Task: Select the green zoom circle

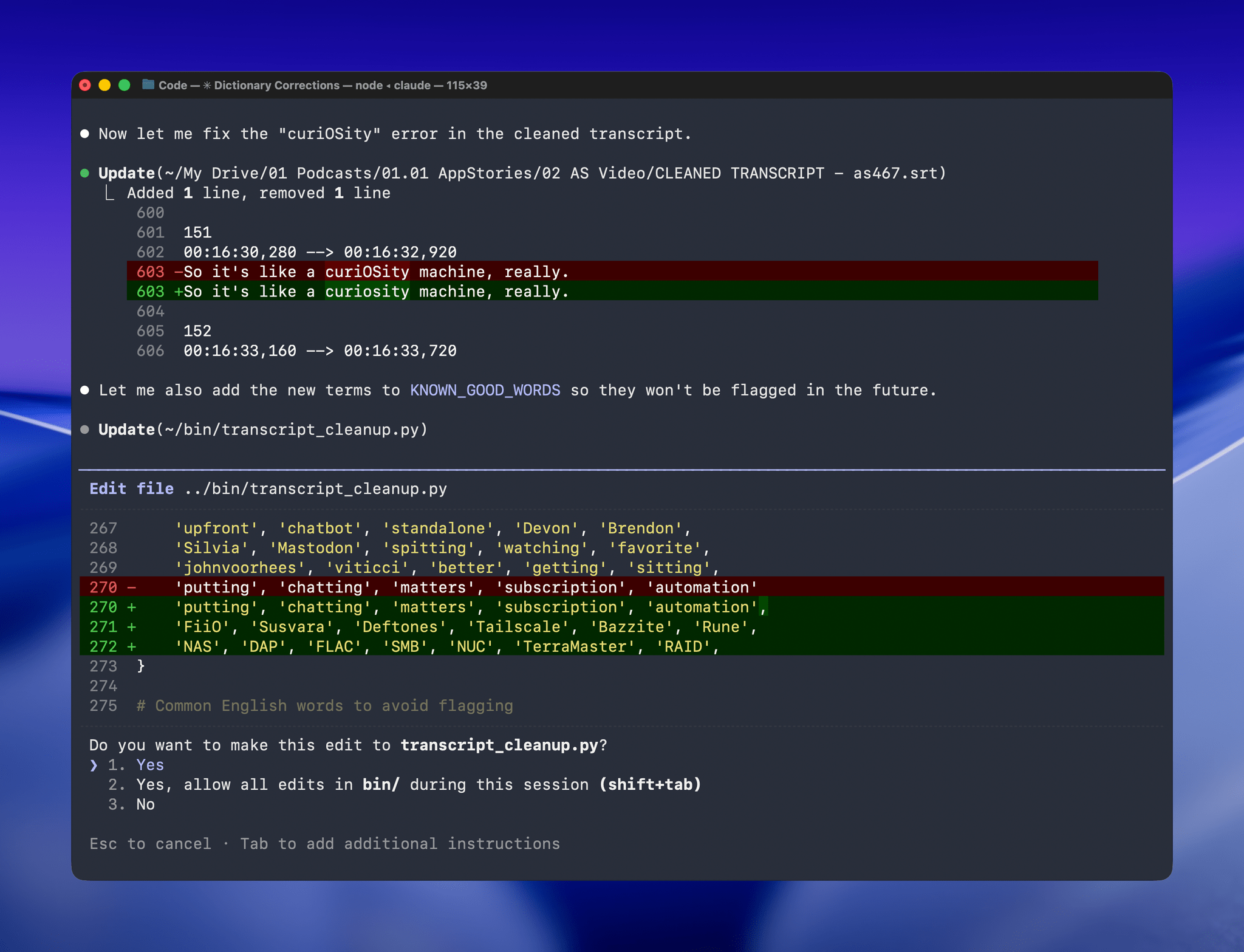Action: pyautogui.click(x=125, y=85)
